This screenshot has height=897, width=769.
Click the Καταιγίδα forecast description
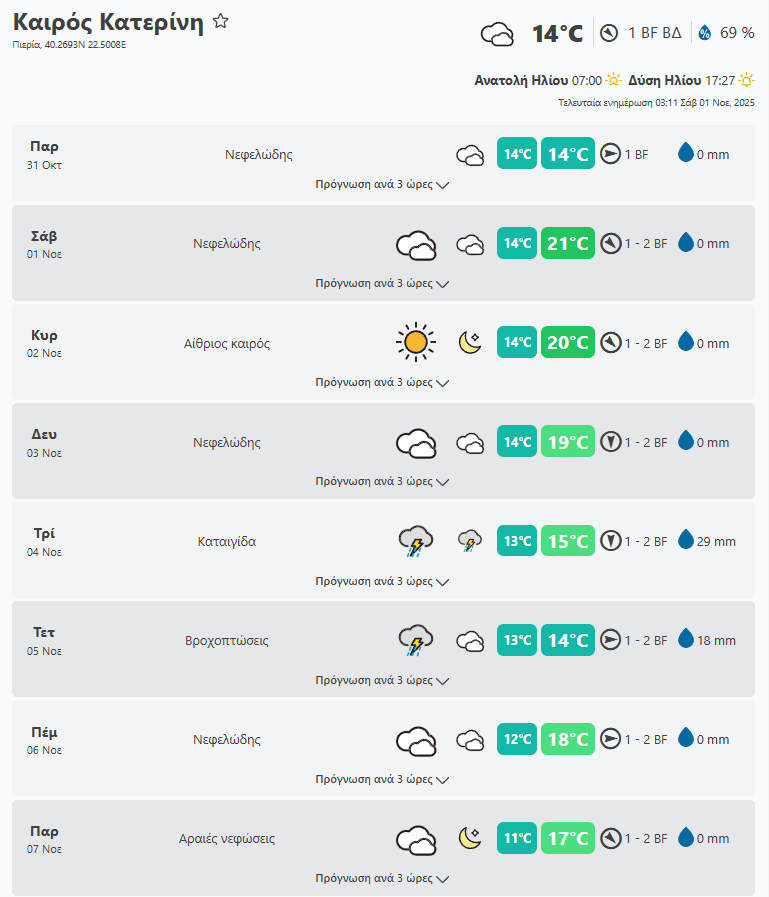[227, 542]
